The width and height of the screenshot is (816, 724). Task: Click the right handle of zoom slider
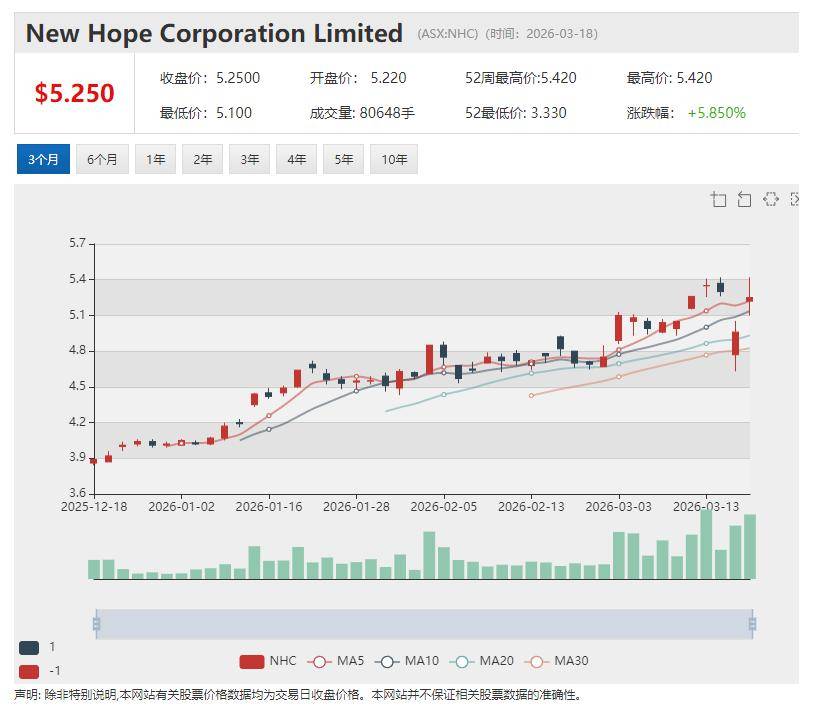752,624
